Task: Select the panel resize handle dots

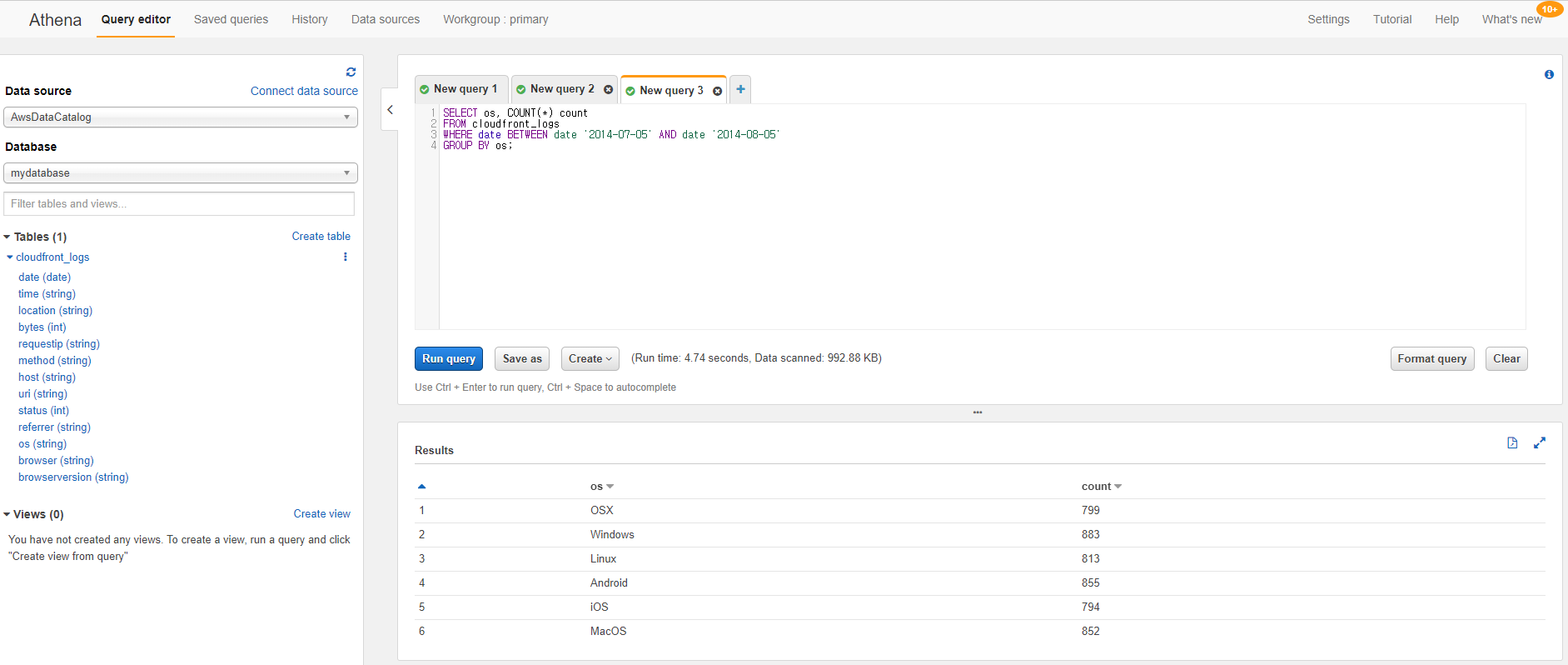Action: click(978, 412)
